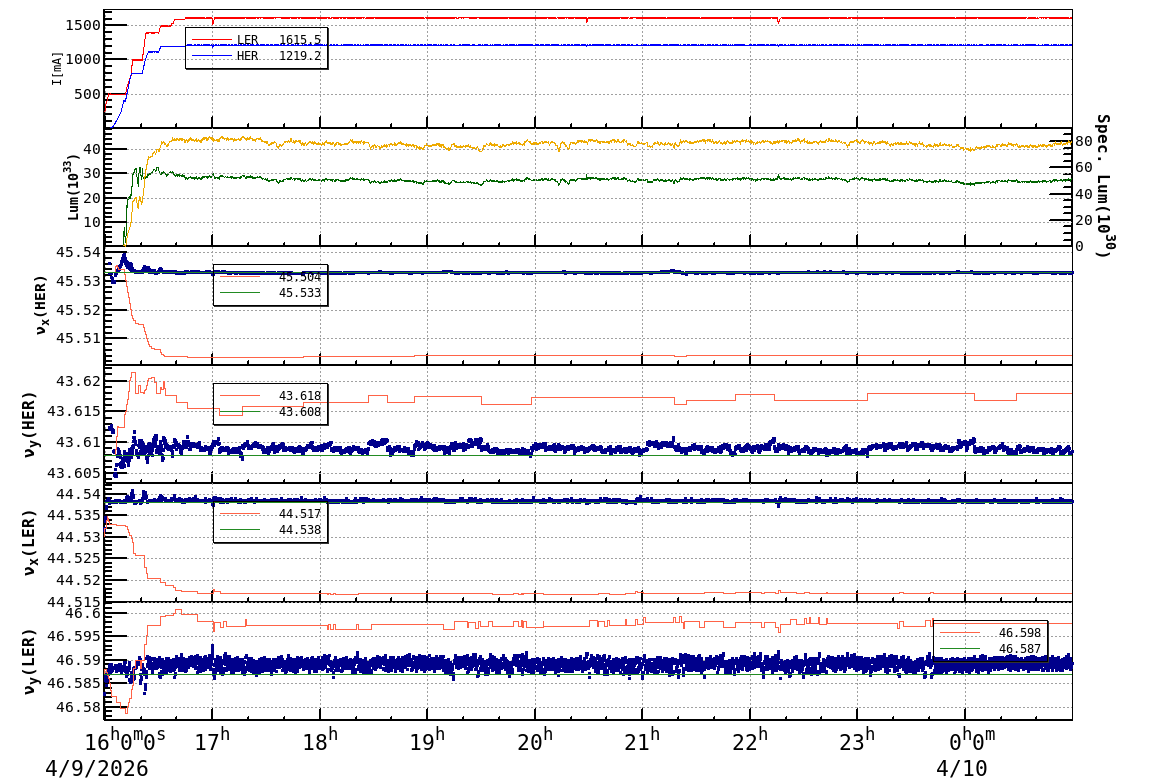Viewport: 1154px width, 782px height.
Task: Click the 19h time tick label
Action: (428, 741)
